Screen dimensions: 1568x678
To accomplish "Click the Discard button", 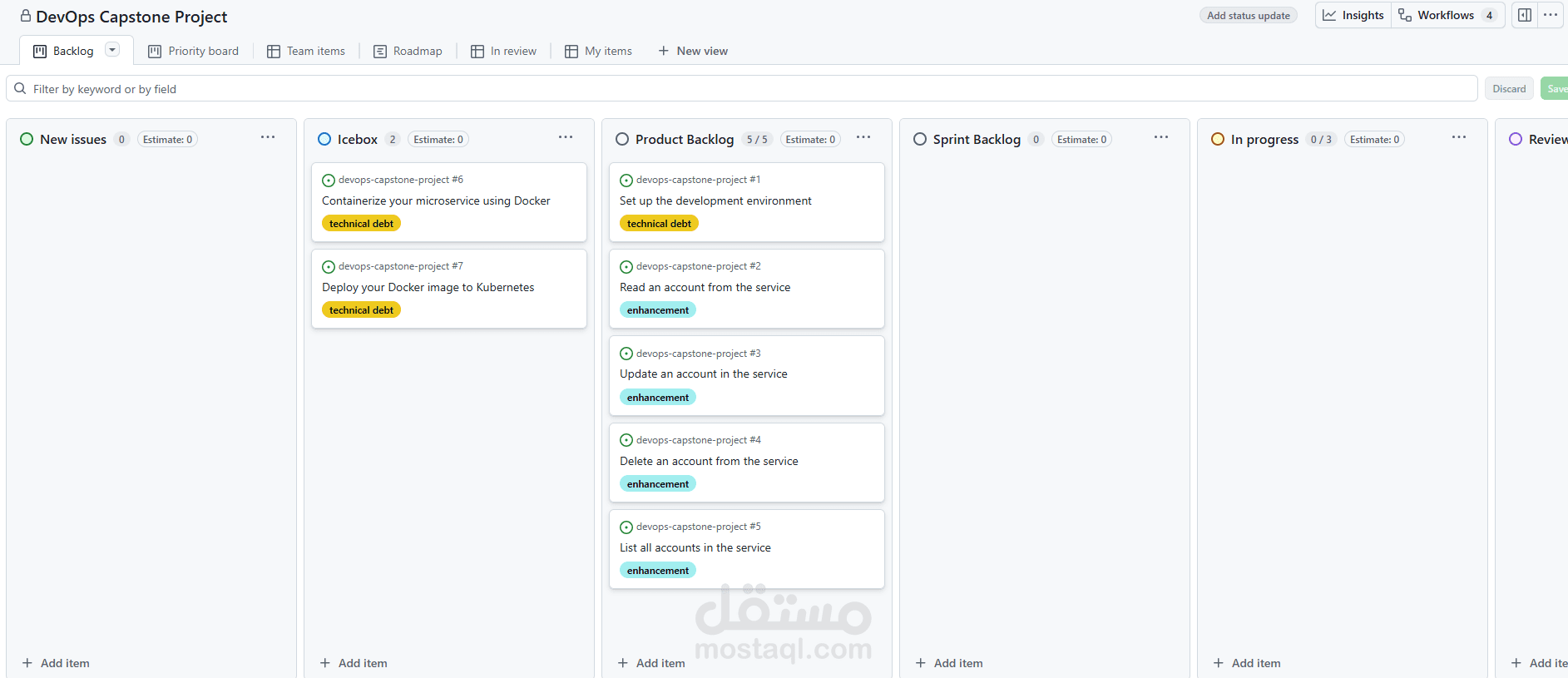I will click(1509, 89).
